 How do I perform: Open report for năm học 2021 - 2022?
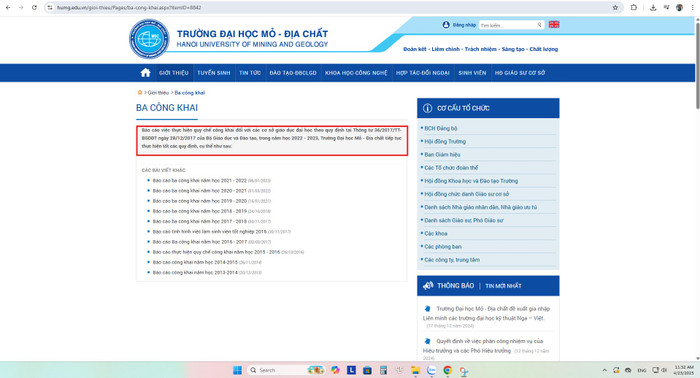[200, 180]
